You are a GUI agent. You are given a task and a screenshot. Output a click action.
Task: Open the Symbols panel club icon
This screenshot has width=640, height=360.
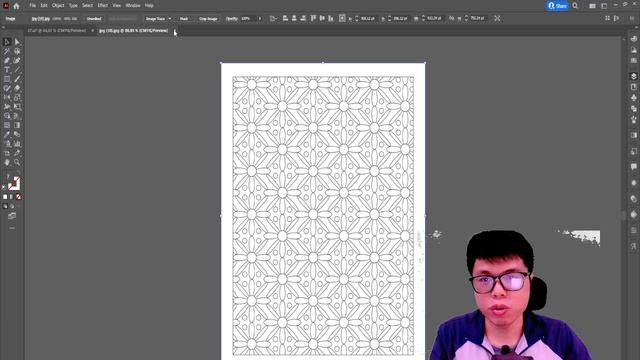tap(633, 98)
